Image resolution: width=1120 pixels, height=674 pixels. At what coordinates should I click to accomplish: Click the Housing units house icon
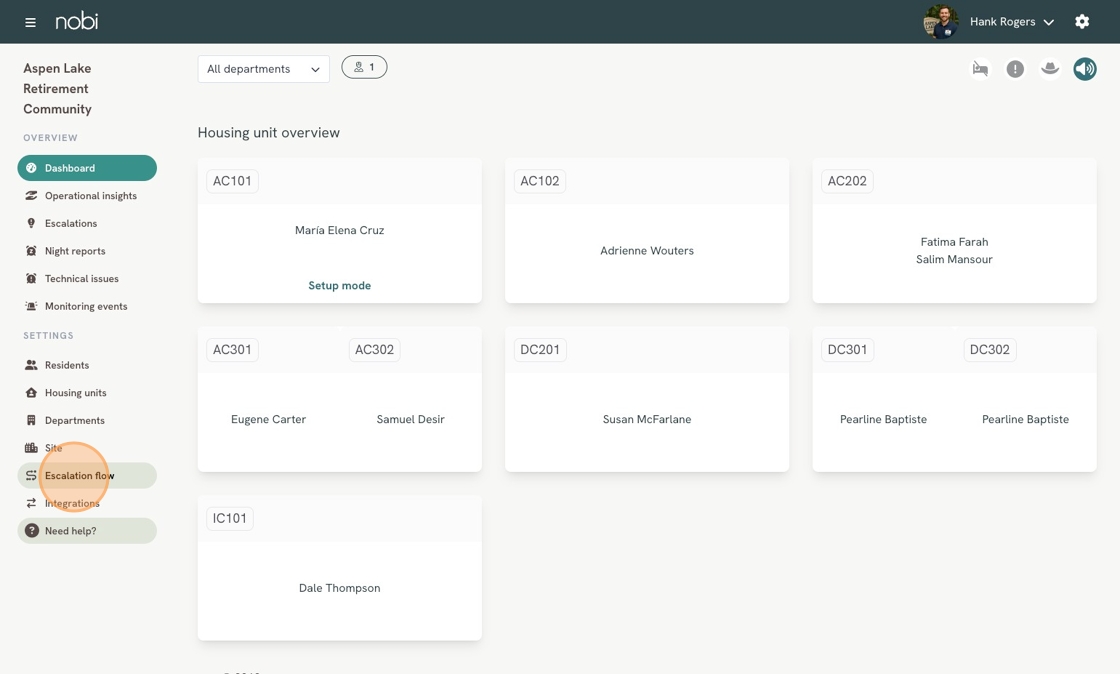pyautogui.click(x=31, y=393)
